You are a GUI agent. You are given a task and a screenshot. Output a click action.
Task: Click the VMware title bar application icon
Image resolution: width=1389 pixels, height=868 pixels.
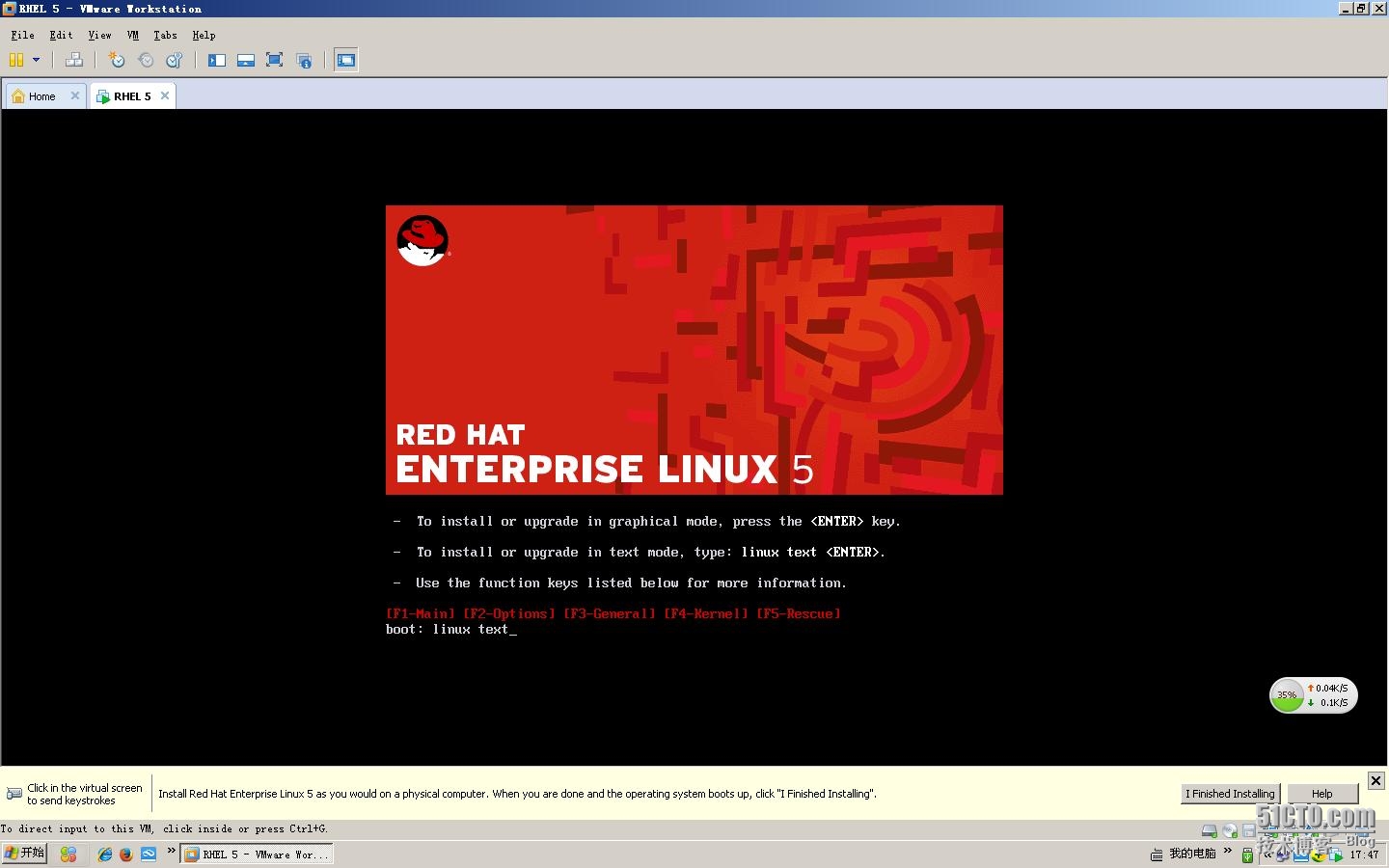point(10,9)
